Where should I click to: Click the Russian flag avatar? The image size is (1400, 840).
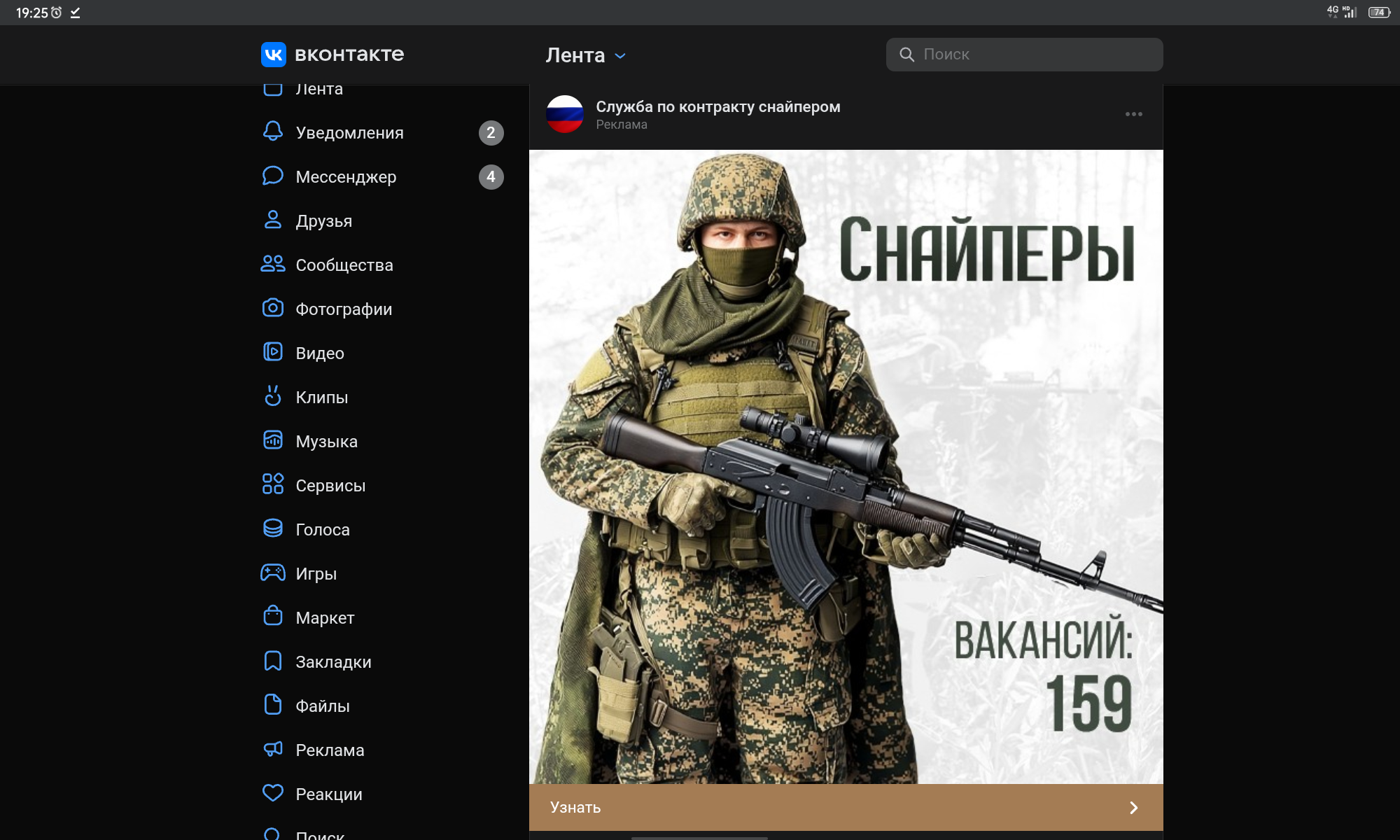click(564, 114)
